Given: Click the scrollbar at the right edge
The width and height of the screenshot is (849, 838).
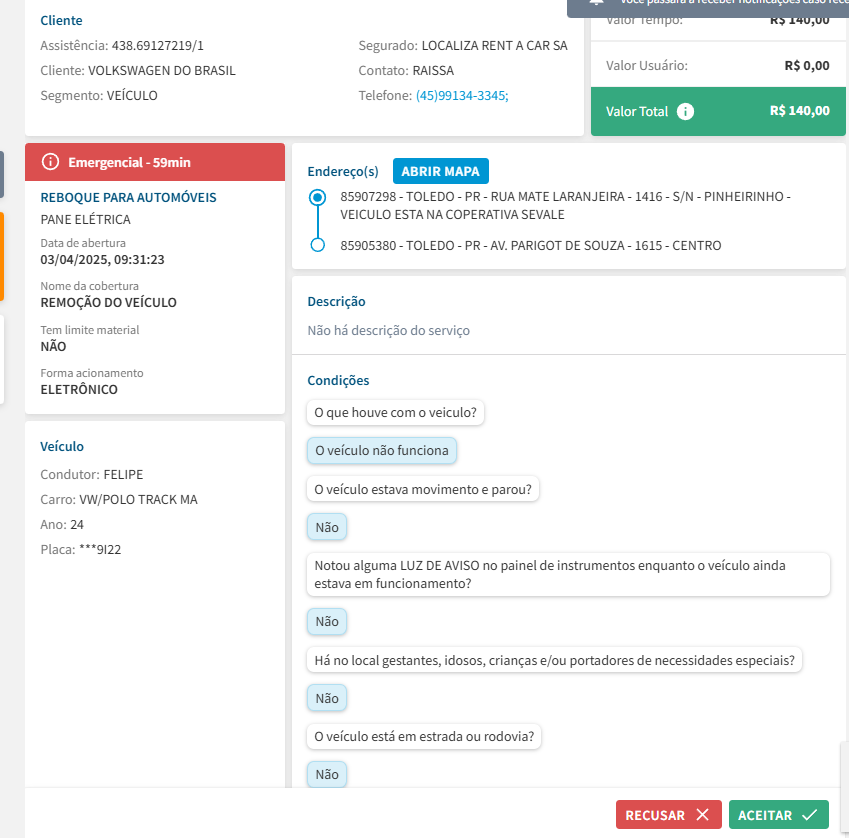Looking at the screenshot, I should (843, 765).
